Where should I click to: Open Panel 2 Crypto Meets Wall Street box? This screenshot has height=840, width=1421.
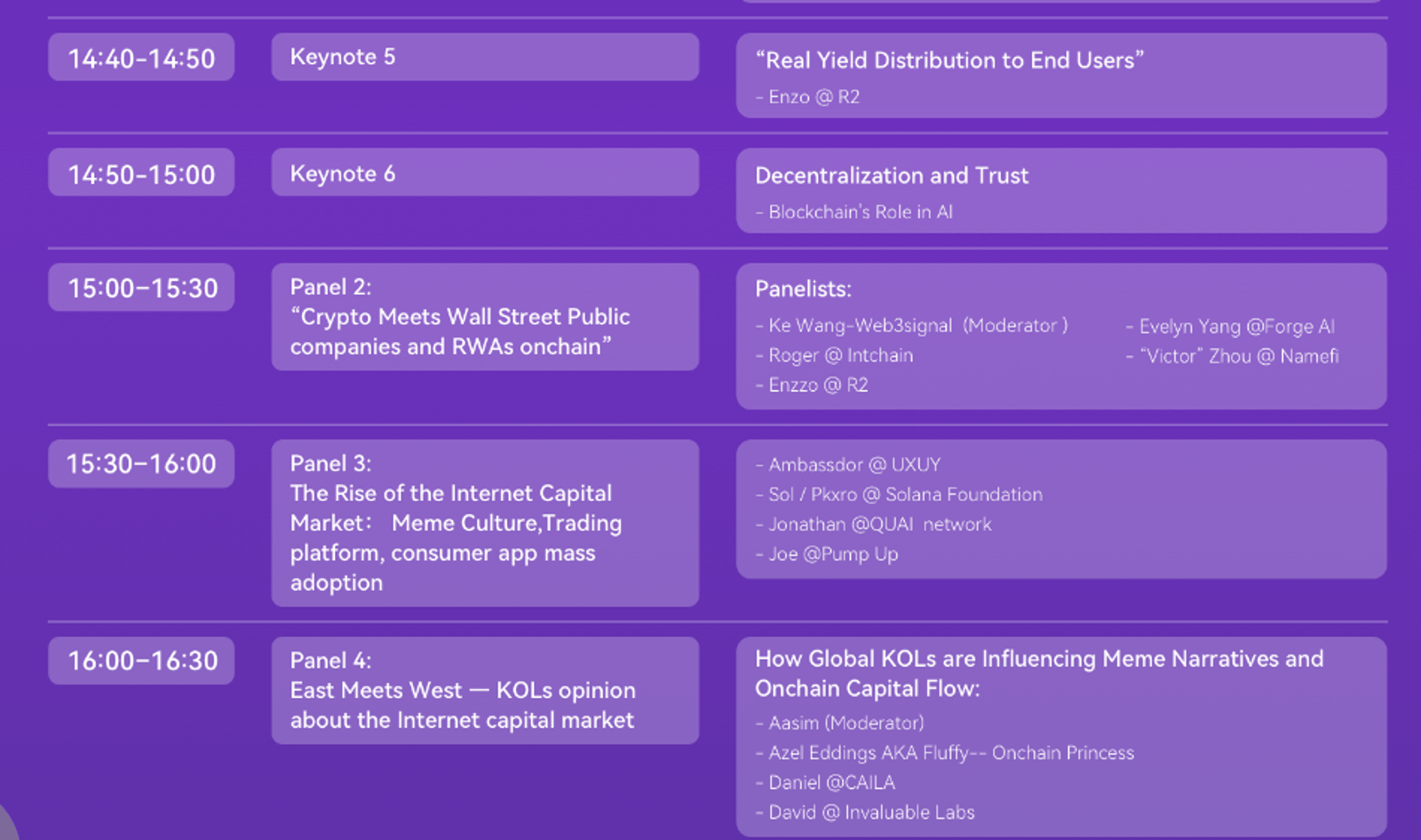[x=485, y=317]
